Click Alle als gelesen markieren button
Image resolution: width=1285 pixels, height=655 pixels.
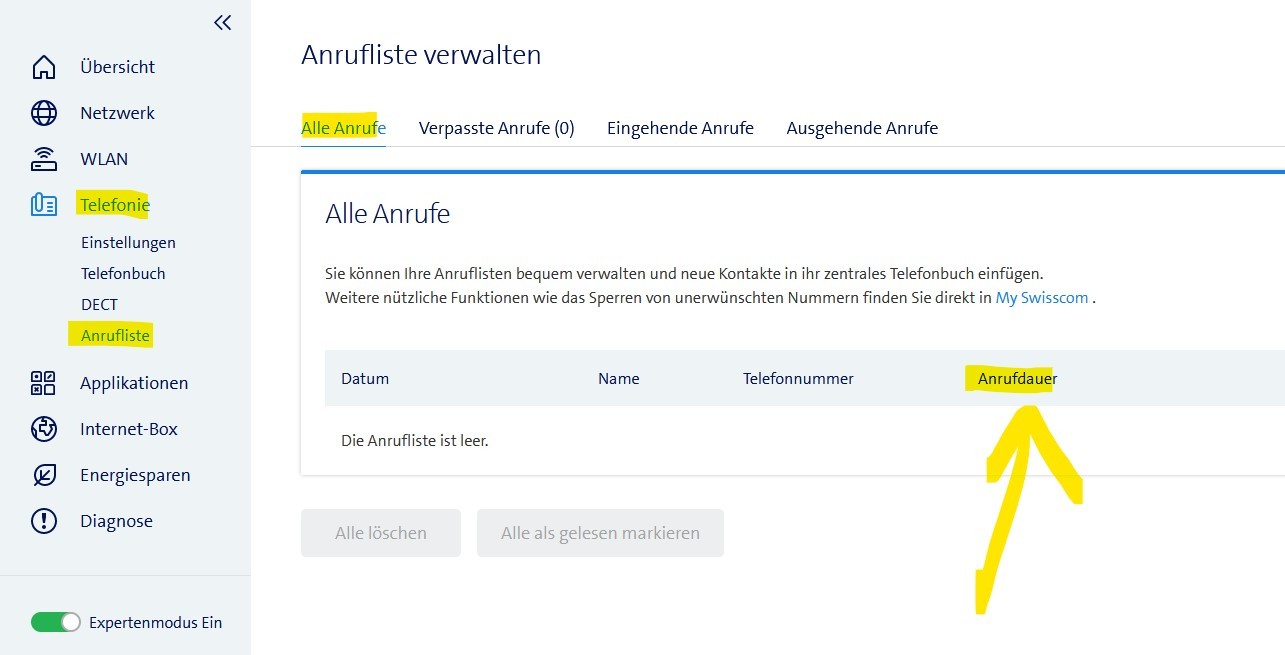pyautogui.click(x=600, y=533)
